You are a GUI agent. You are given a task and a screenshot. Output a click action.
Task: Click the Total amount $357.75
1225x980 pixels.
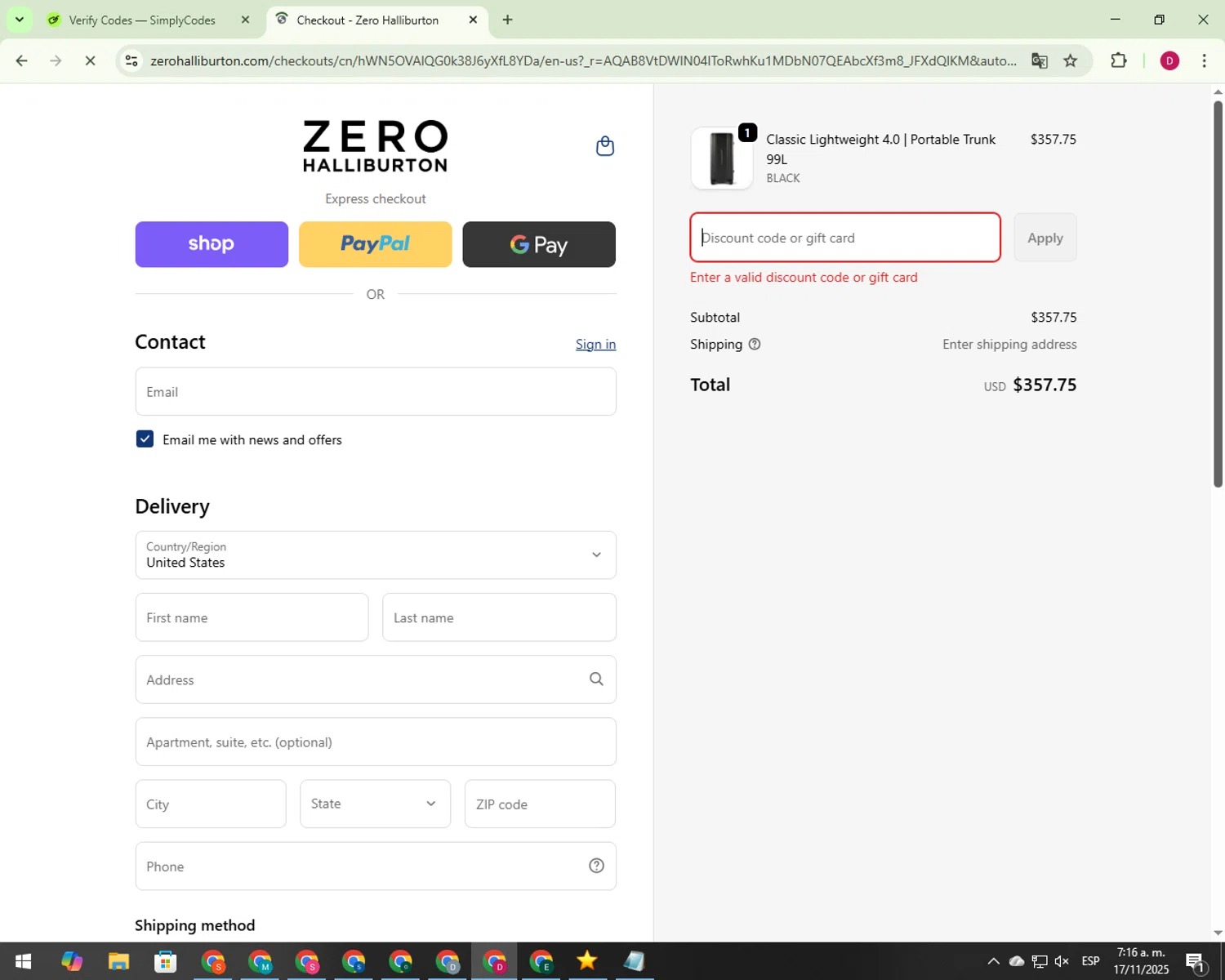point(1045,385)
